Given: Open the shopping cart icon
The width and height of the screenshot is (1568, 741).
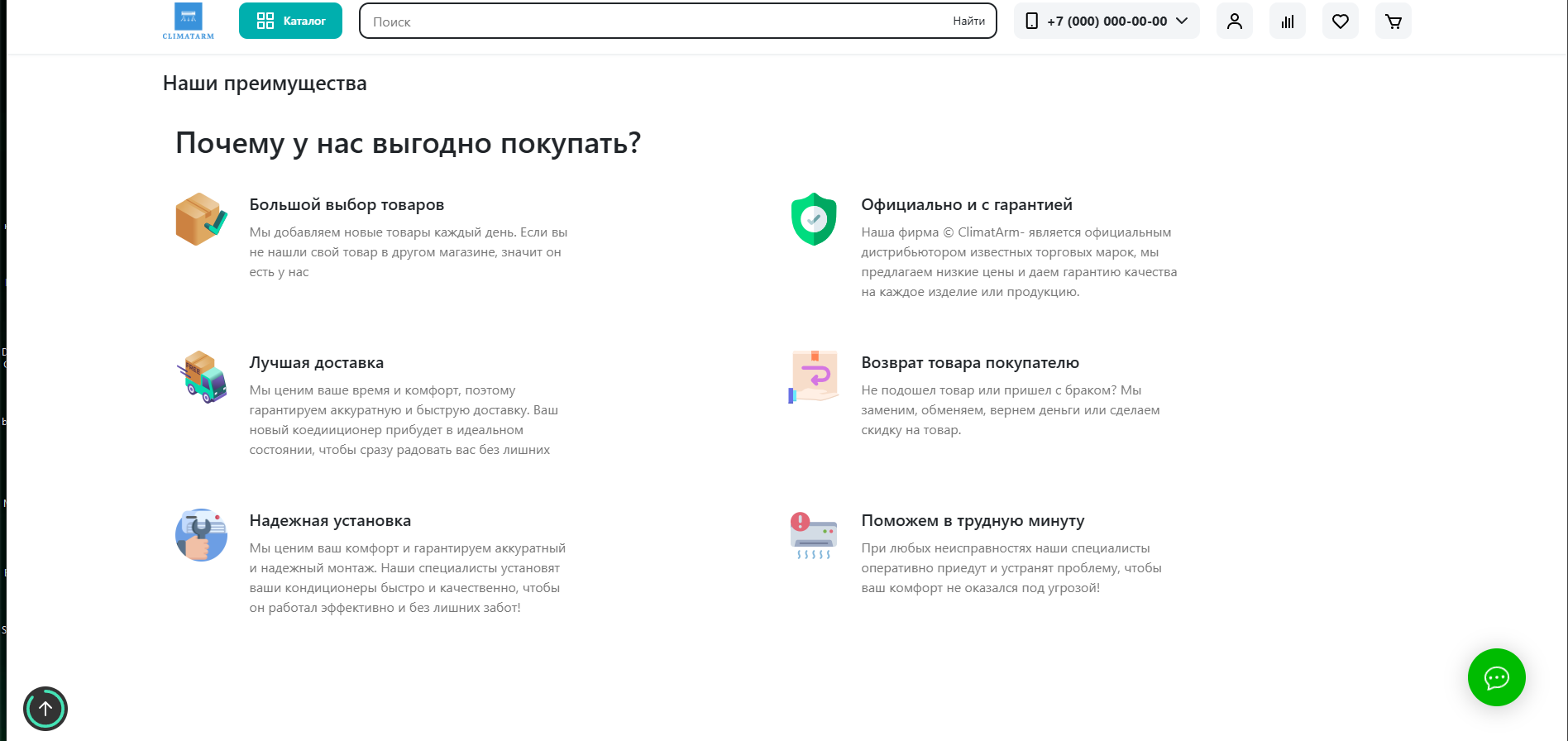Looking at the screenshot, I should pos(1394,21).
